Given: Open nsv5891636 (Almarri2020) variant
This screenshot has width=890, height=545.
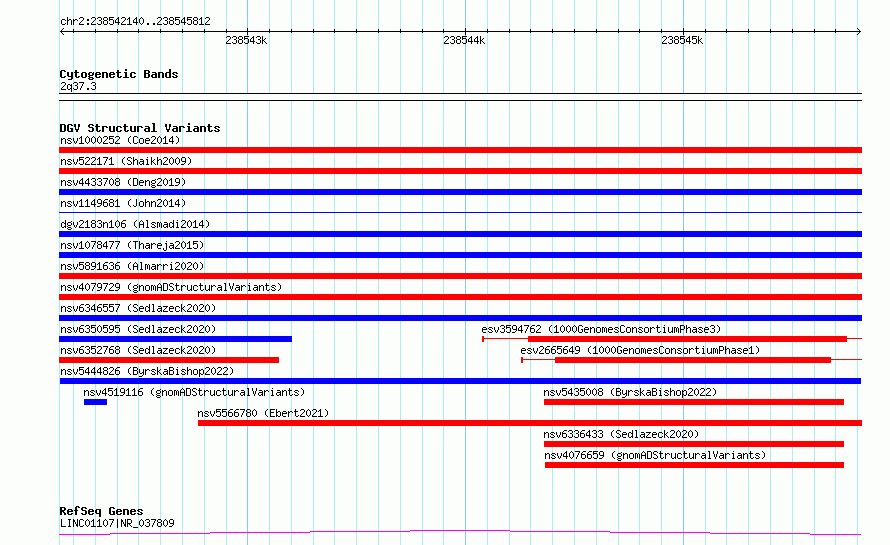Looking at the screenshot, I should coord(132,266).
